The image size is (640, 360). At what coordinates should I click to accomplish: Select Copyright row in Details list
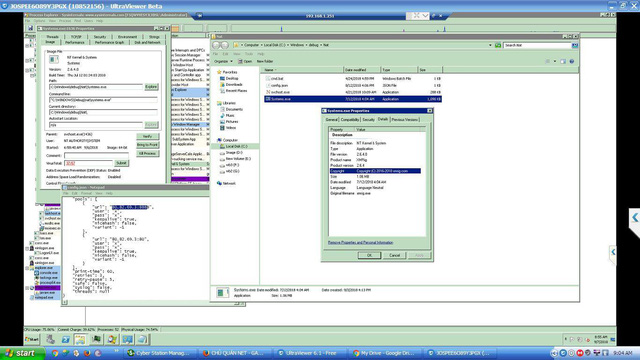(x=375, y=171)
